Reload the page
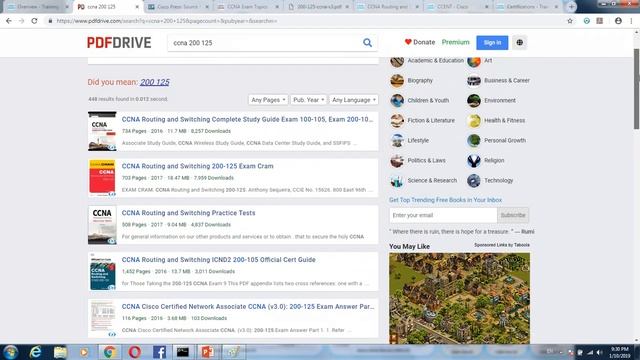640x360 pixels. [x=34, y=21]
